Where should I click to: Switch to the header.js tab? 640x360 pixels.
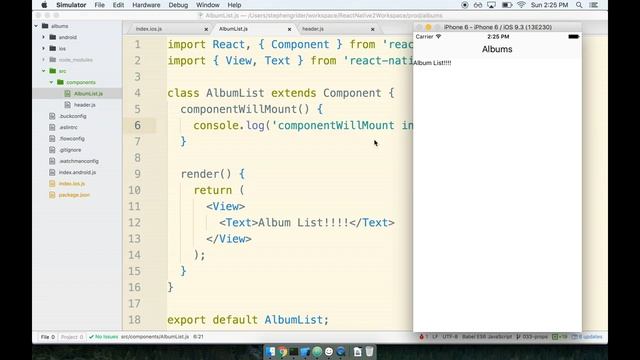point(313,29)
